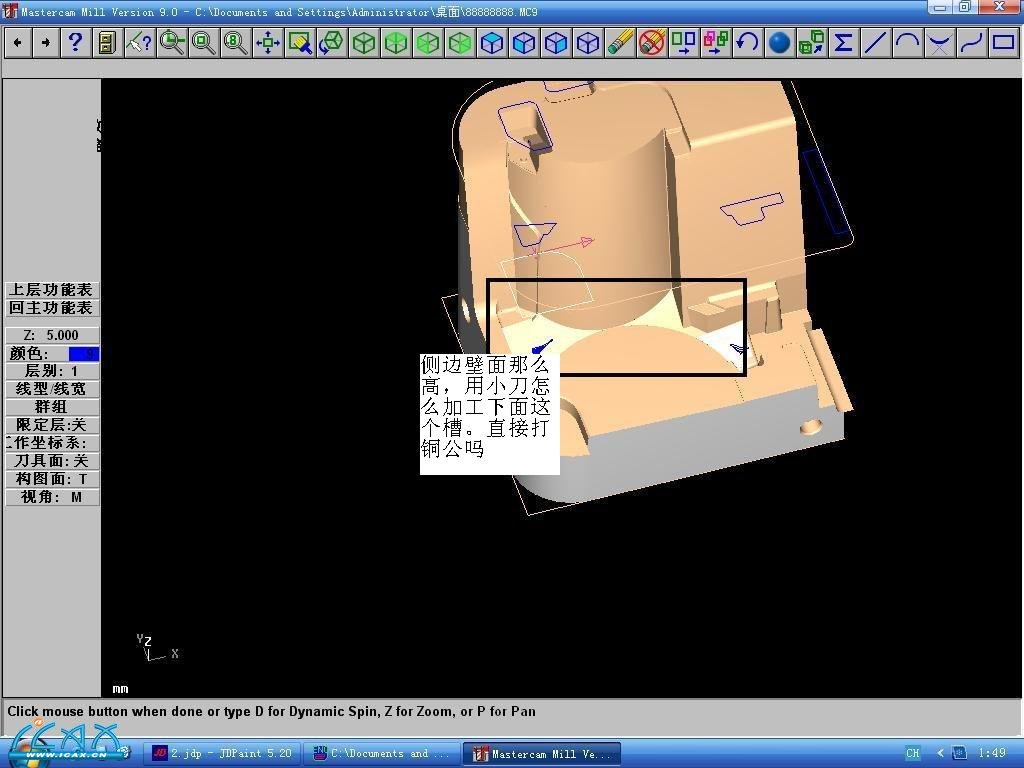Image resolution: width=1024 pixels, height=768 pixels.
Task: Click the unzoom 0.8 magnifier icon
Action: pos(235,43)
